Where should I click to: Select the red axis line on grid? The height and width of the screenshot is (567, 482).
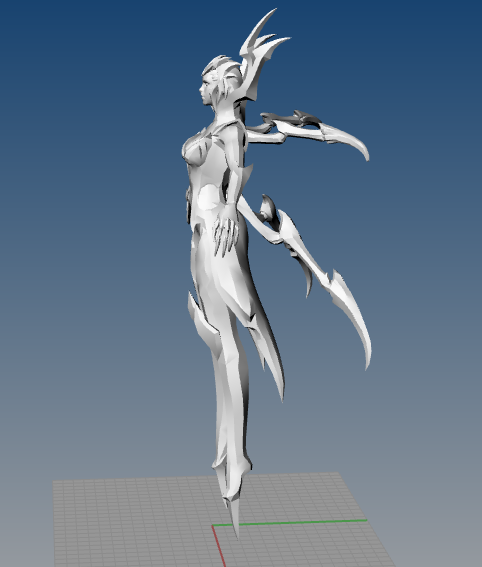pos(219,546)
